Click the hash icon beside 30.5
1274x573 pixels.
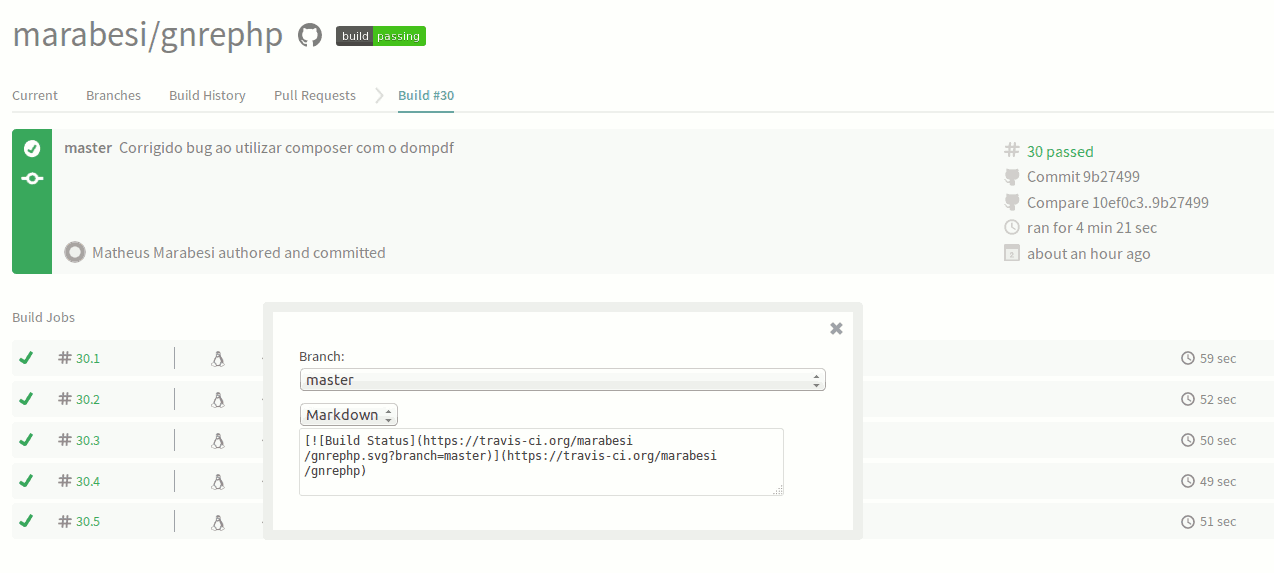[x=65, y=522]
